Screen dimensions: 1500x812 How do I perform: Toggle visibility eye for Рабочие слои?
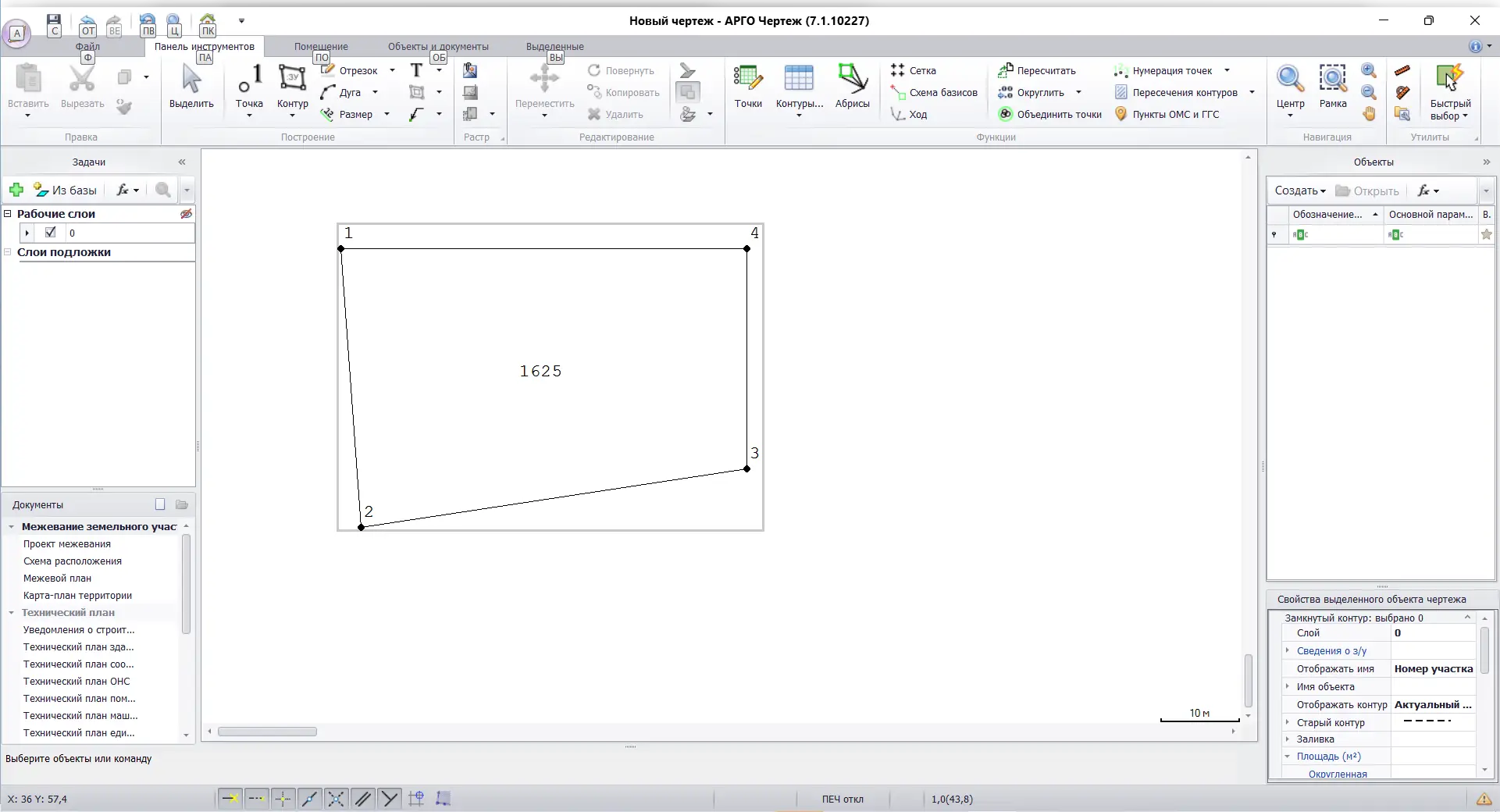point(186,213)
